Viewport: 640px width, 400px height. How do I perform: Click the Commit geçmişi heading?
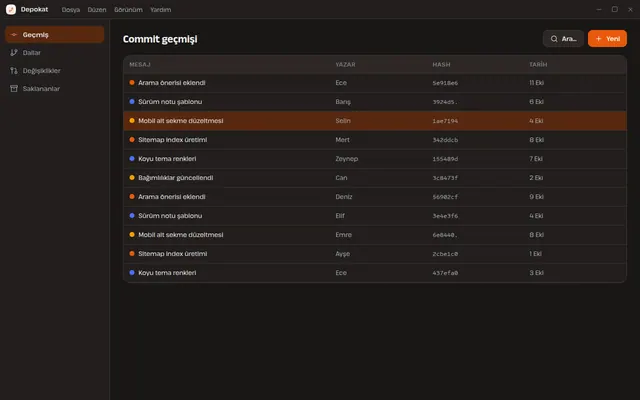[x=160, y=39]
